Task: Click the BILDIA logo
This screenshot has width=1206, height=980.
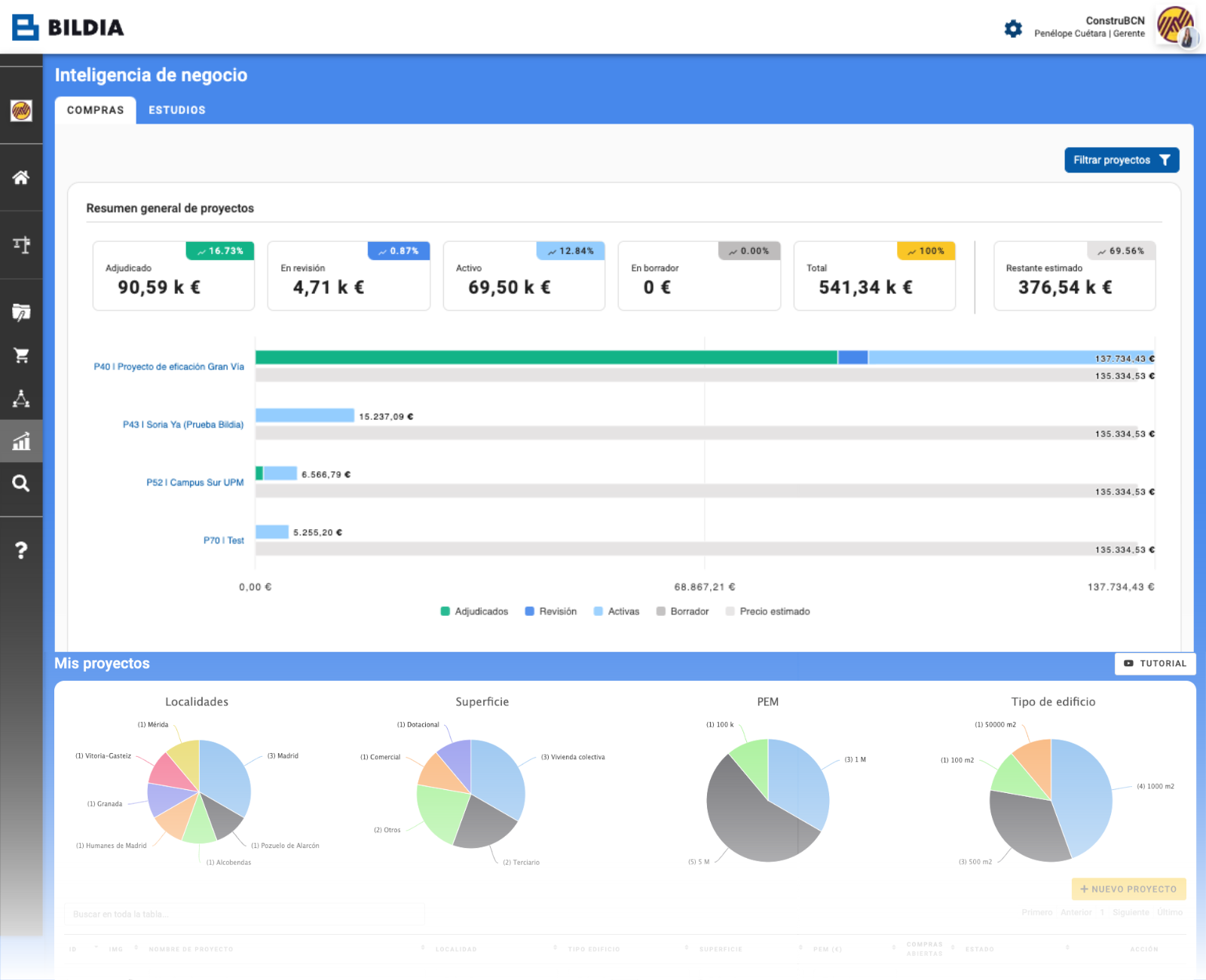Action: [68, 27]
